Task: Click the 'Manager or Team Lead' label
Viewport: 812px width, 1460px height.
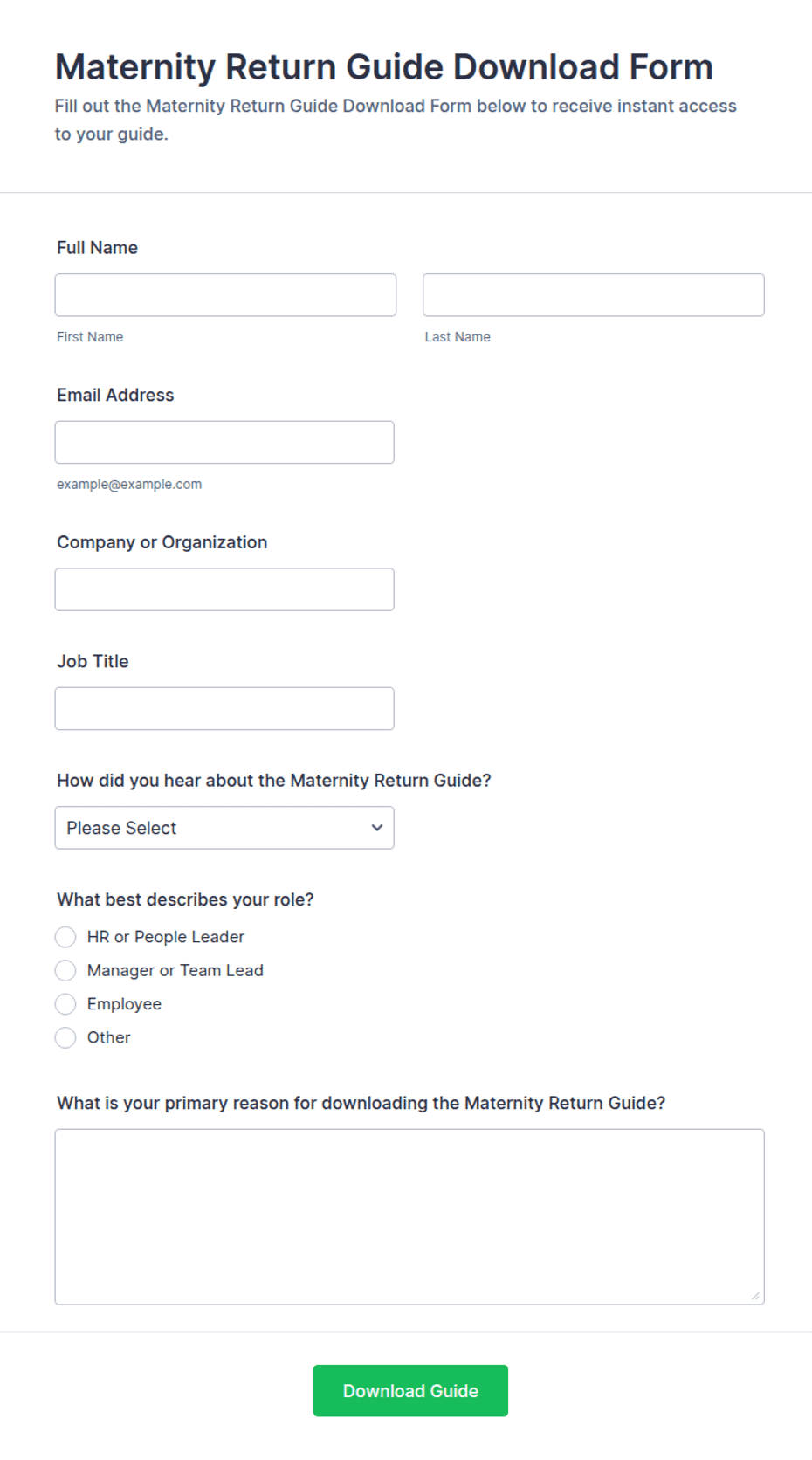Action: pyautogui.click(x=175, y=971)
